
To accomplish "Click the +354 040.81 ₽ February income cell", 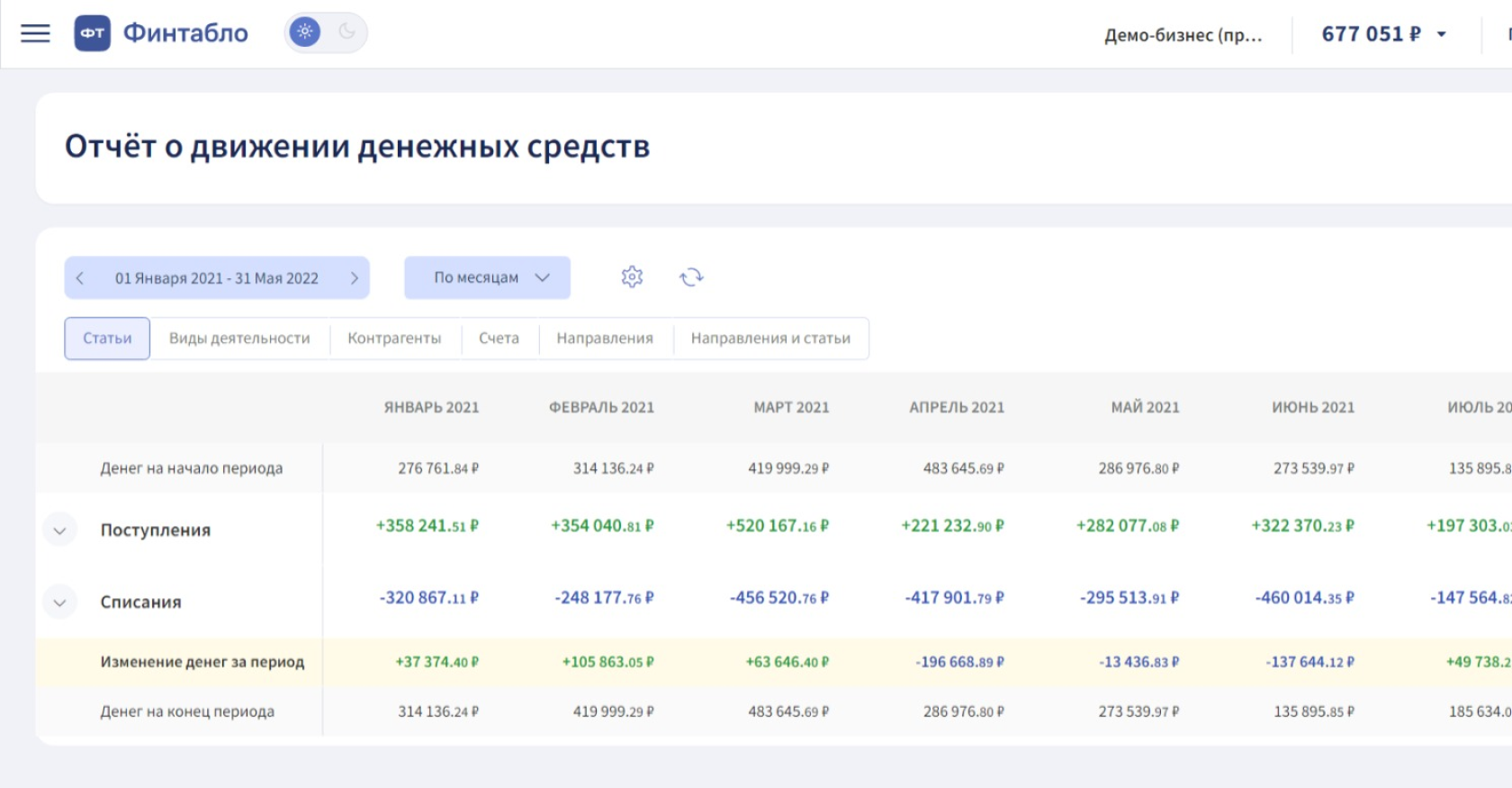I will pyautogui.click(x=603, y=526).
